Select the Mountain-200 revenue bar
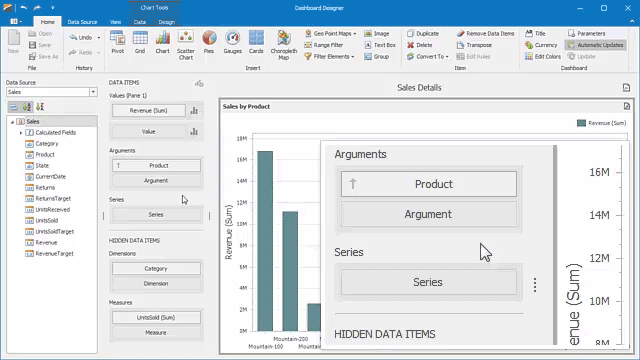Screen dimensions: 640x360 (290, 271)
